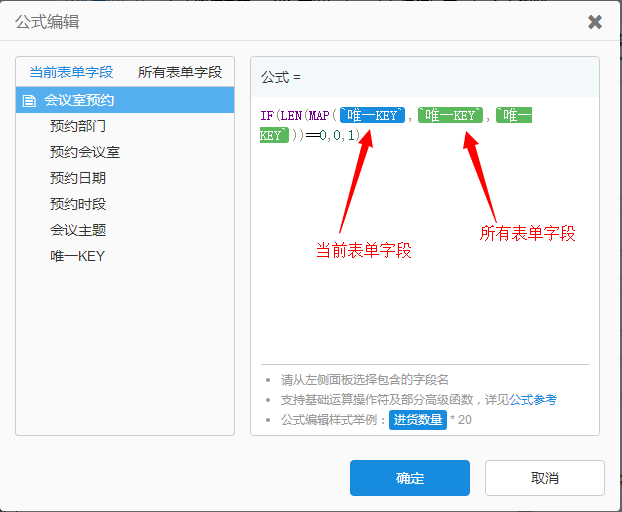
Task: Switch to the 所有表单字段 tab
Action: tap(180, 72)
